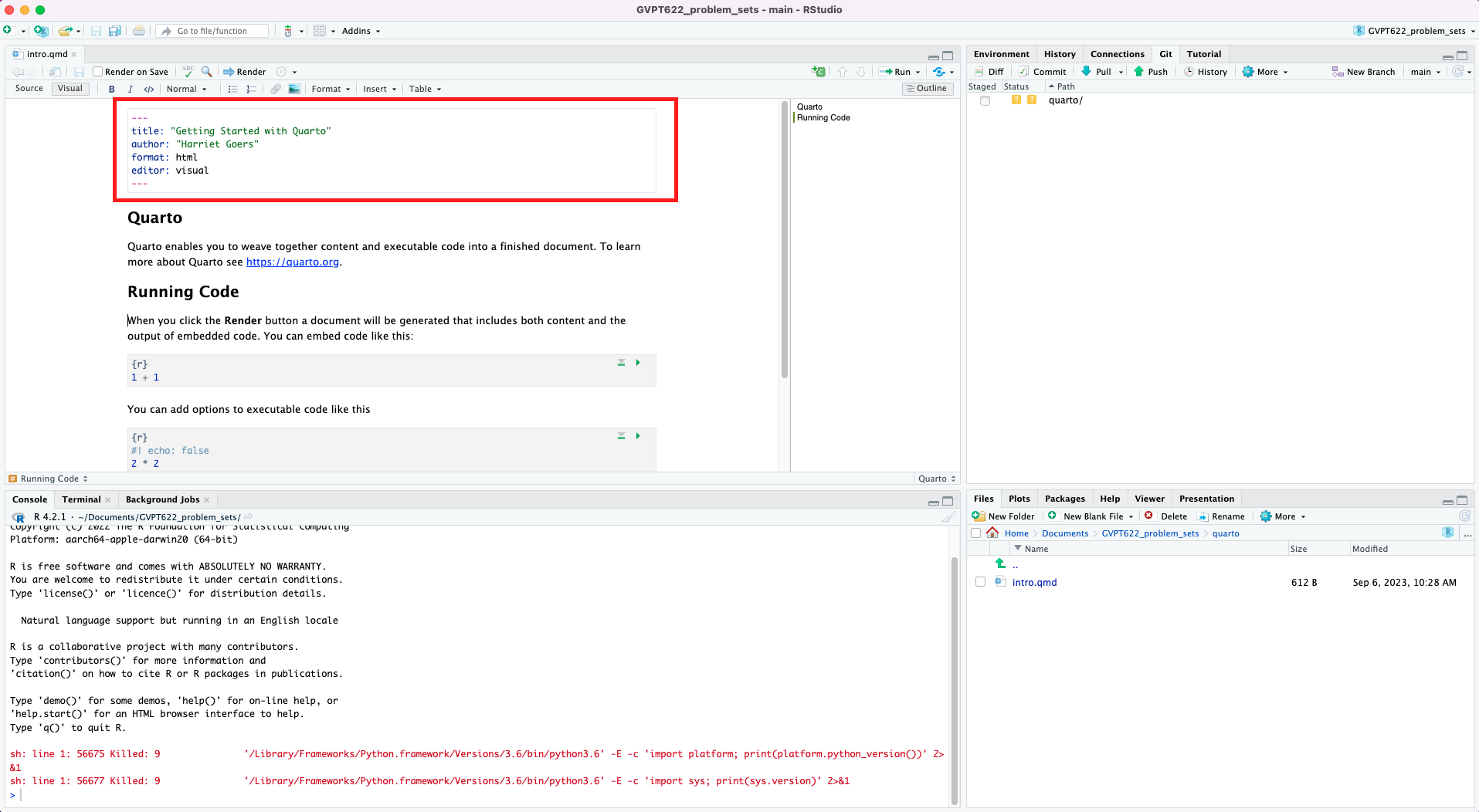Switch to the Terminal tab
Screen dimensions: 1479x812
pyautogui.click(x=81, y=499)
